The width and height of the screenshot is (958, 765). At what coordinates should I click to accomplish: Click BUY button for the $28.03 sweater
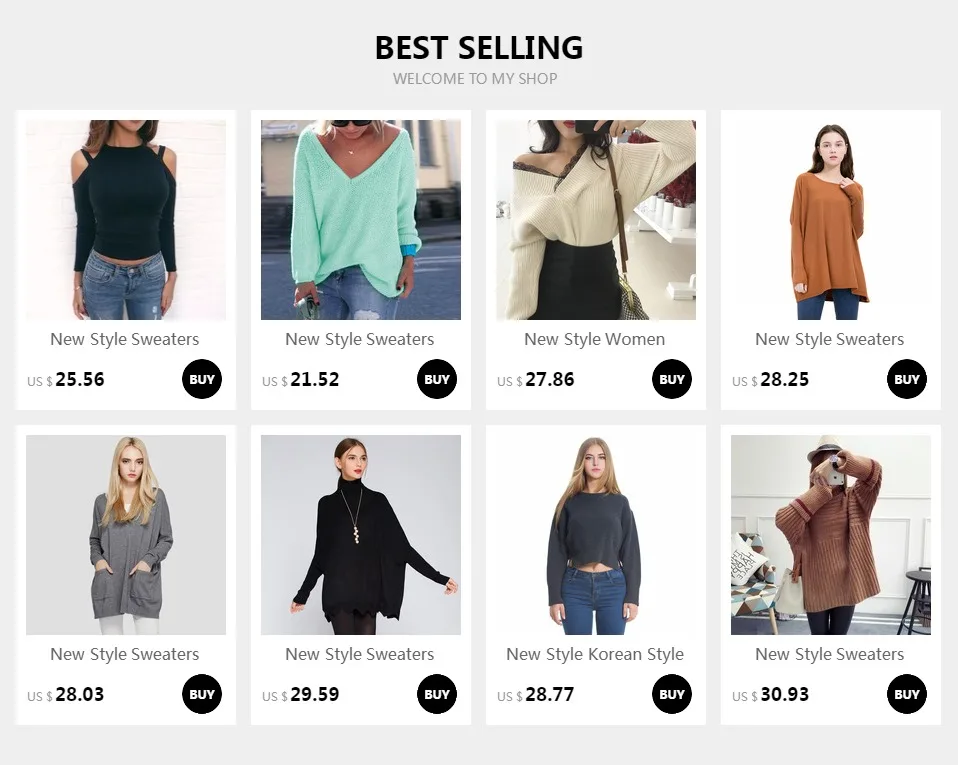click(202, 694)
